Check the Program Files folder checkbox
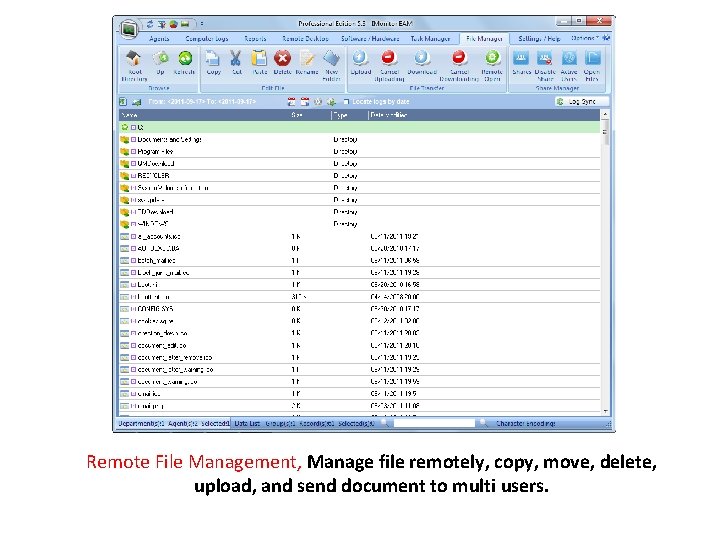The image size is (720, 540). tap(134, 151)
